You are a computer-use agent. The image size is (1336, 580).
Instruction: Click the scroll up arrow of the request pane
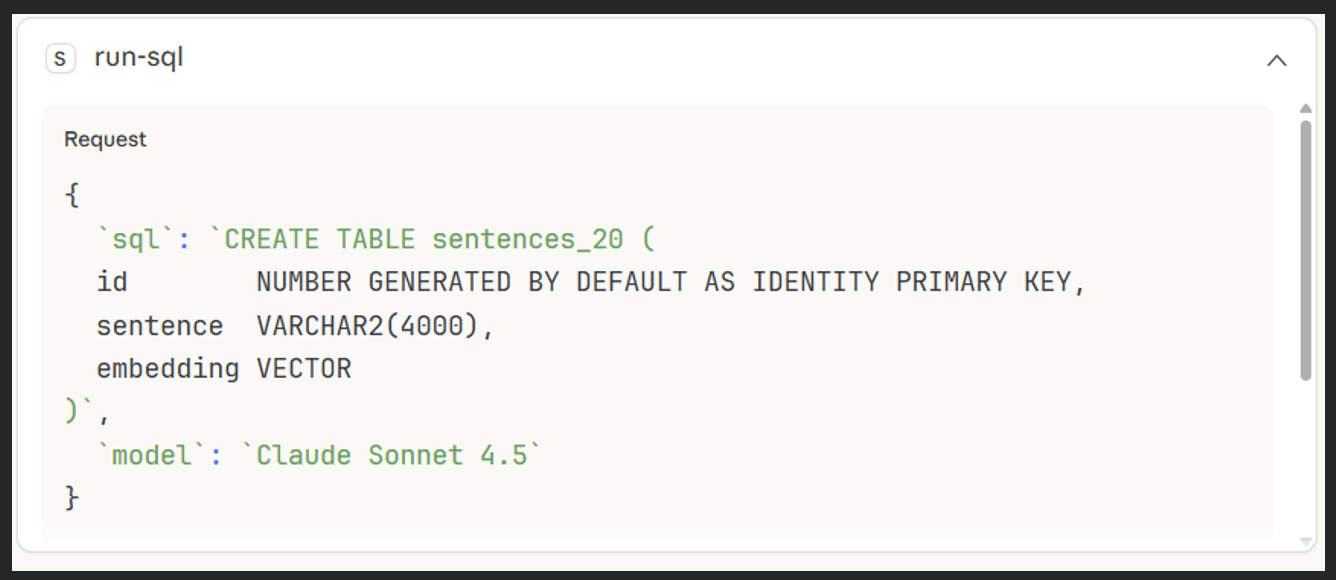[x=1305, y=108]
